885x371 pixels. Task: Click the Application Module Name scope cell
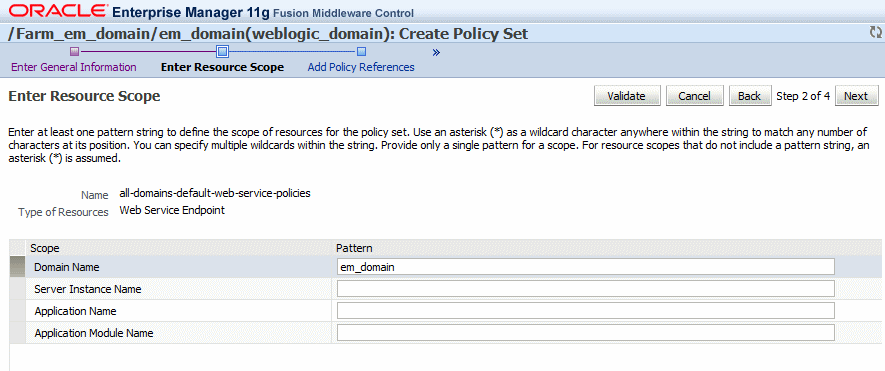click(x=178, y=333)
